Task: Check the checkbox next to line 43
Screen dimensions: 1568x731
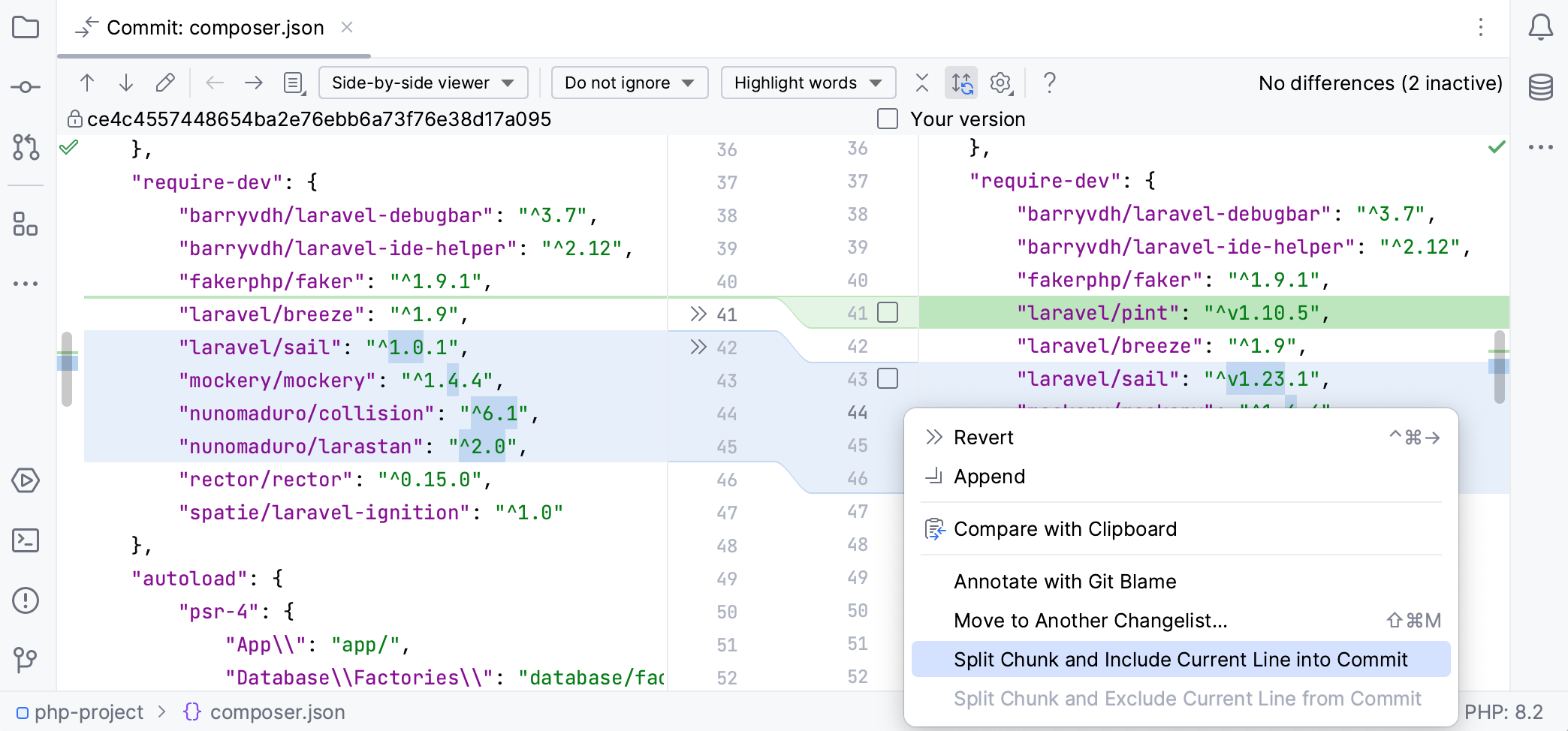Action: [x=887, y=379]
